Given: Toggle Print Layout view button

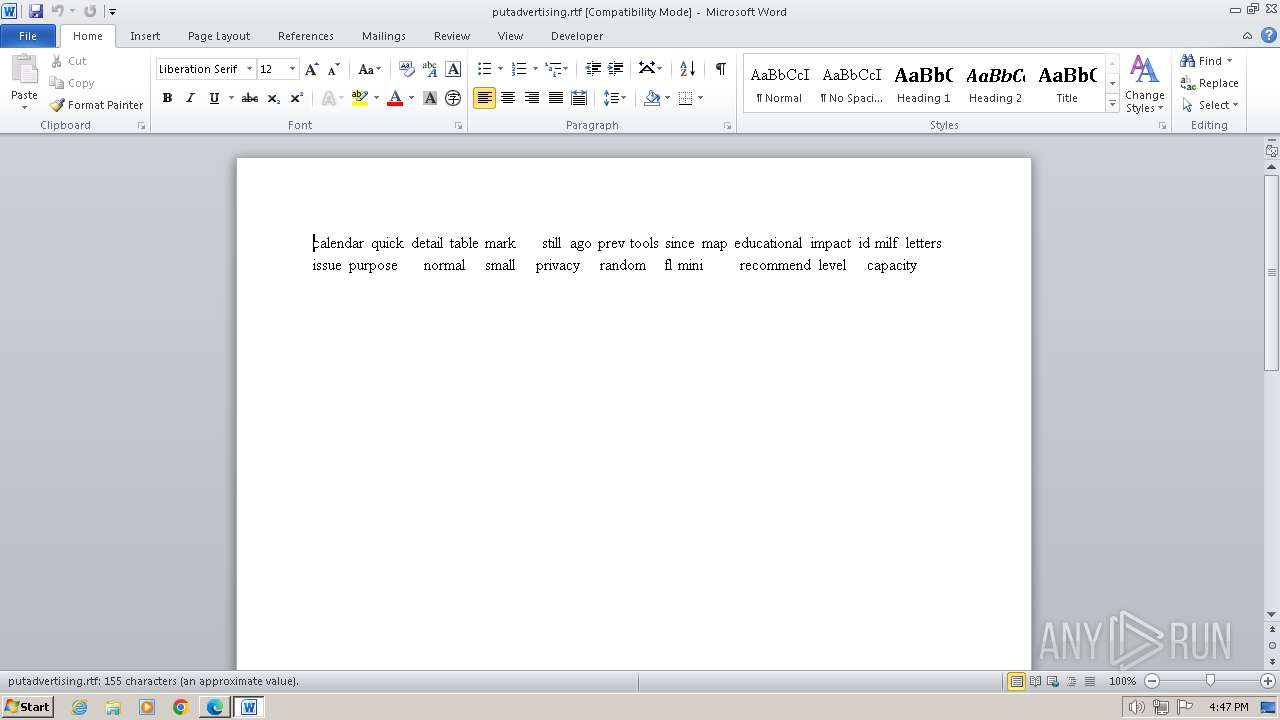Looking at the screenshot, I should click(x=1017, y=681).
